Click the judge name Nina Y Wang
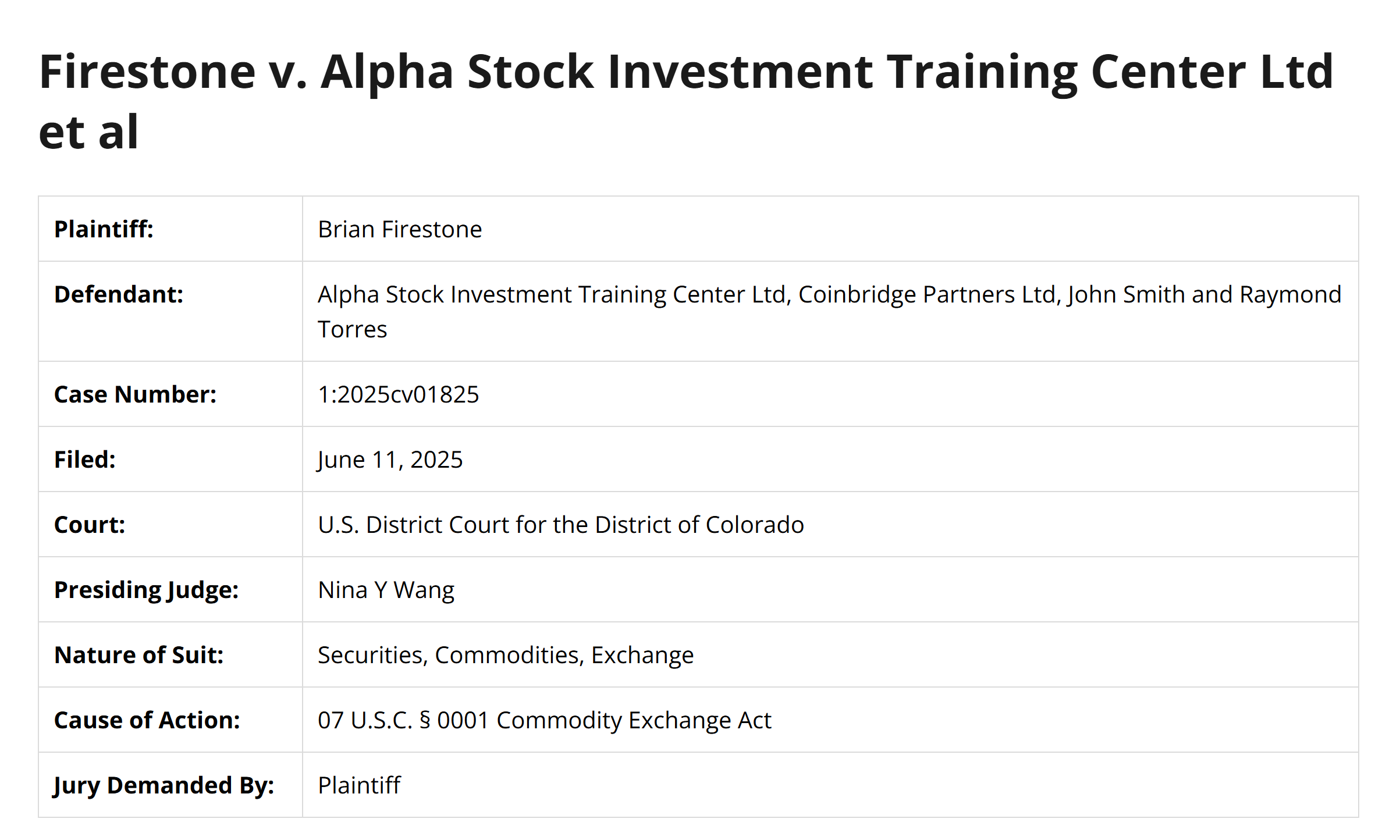 coord(386,590)
